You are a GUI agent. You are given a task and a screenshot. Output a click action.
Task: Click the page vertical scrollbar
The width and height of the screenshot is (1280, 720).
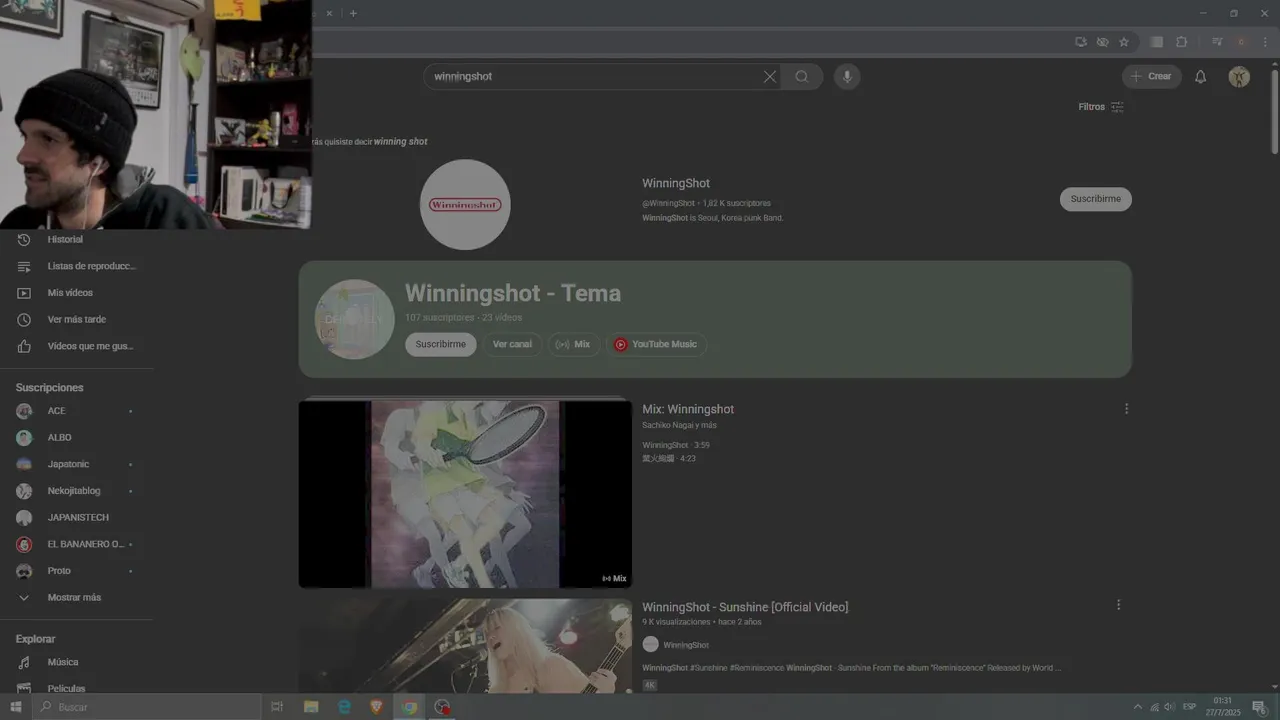[1274, 110]
